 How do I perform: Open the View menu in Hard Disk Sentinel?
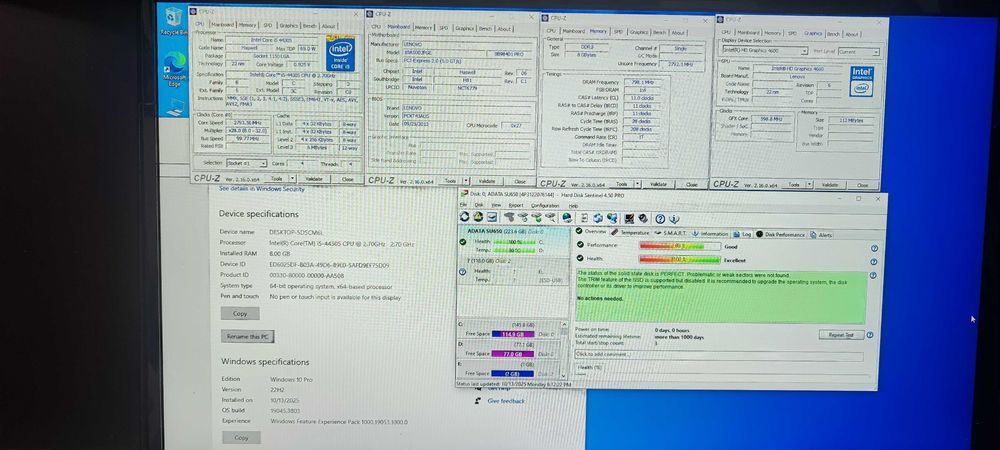tap(496, 205)
